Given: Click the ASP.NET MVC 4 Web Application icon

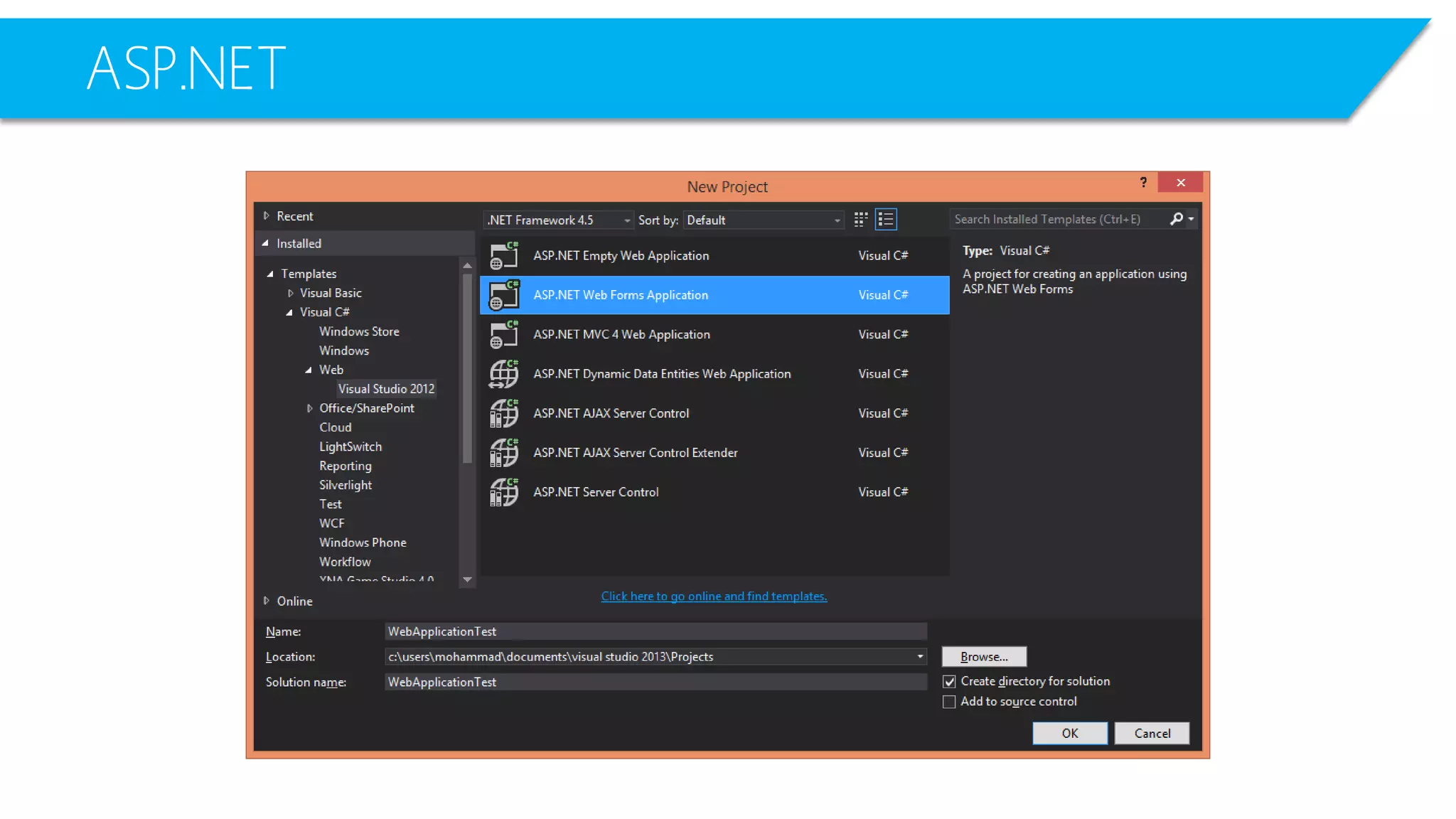Looking at the screenshot, I should (504, 335).
